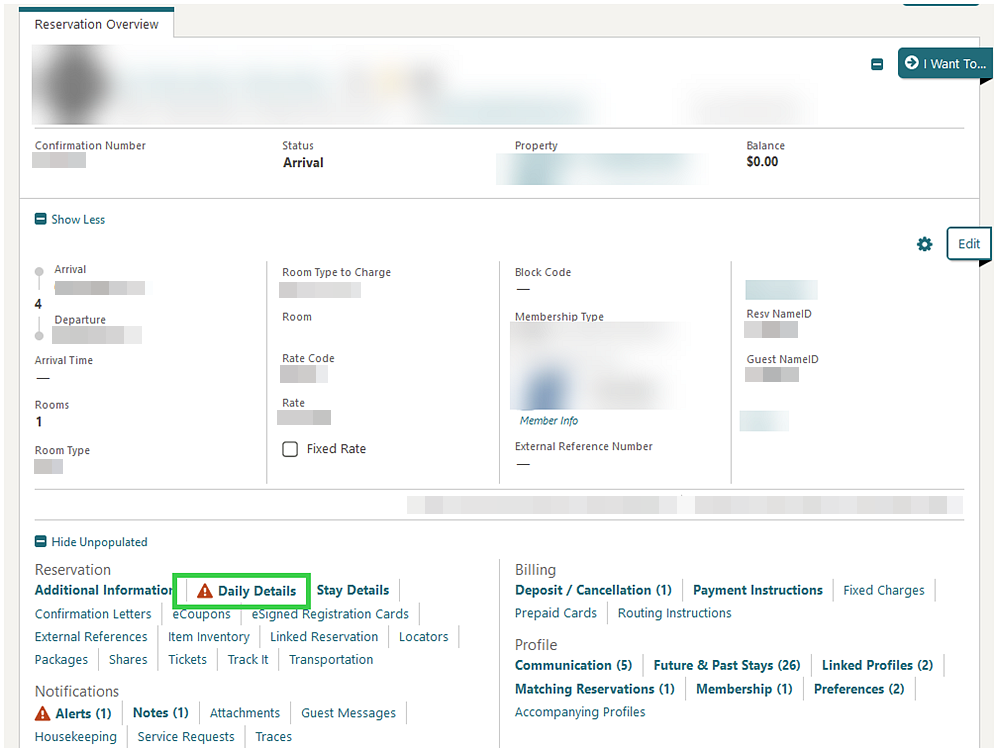Click the $0.00 balance value

pyautogui.click(x=762, y=161)
